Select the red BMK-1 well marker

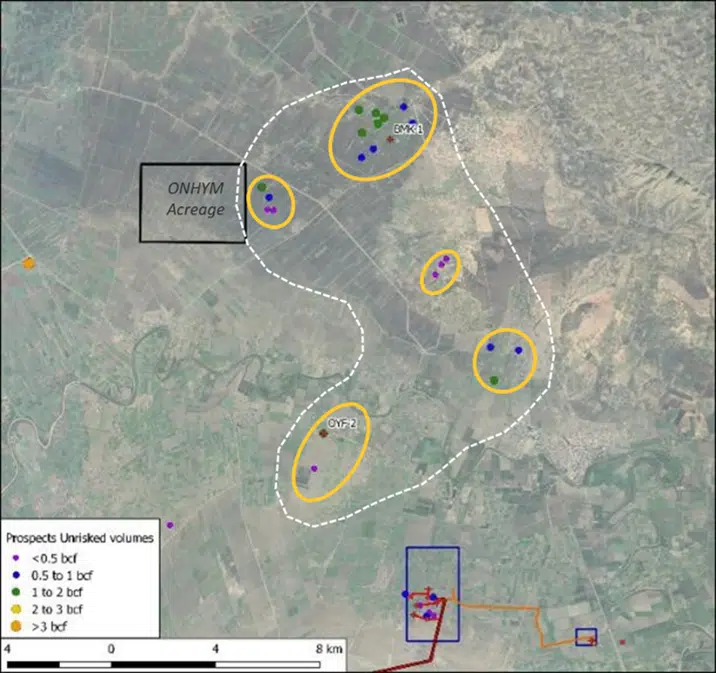tap(391, 139)
